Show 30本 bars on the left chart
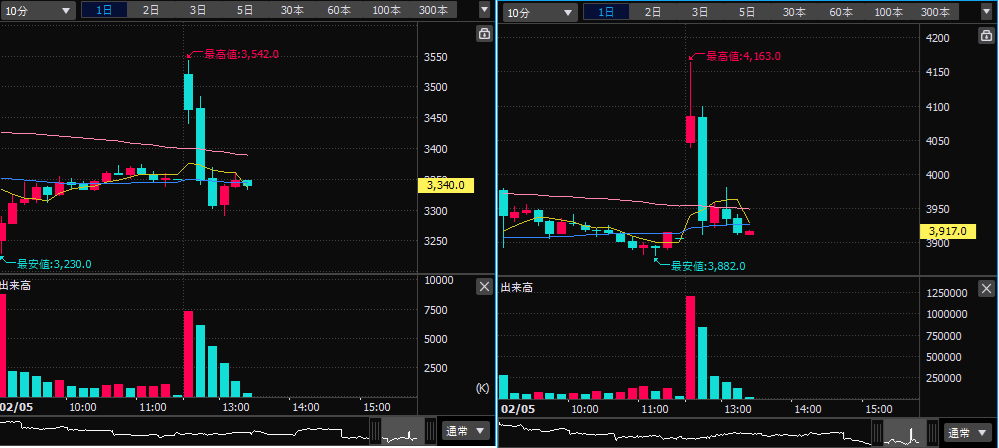999x448 pixels. click(x=292, y=11)
